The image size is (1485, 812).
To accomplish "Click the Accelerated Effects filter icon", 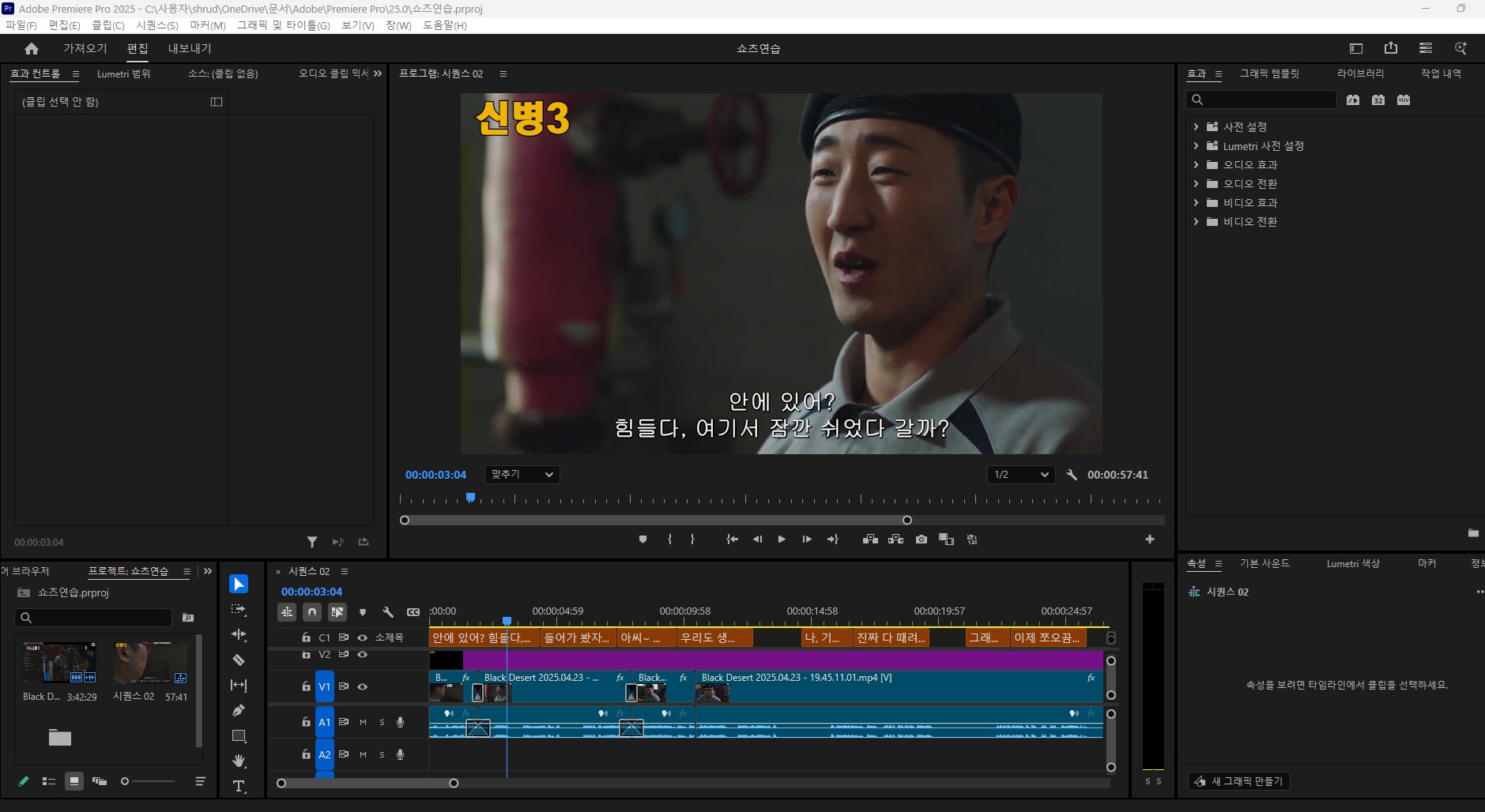I will 1353,100.
